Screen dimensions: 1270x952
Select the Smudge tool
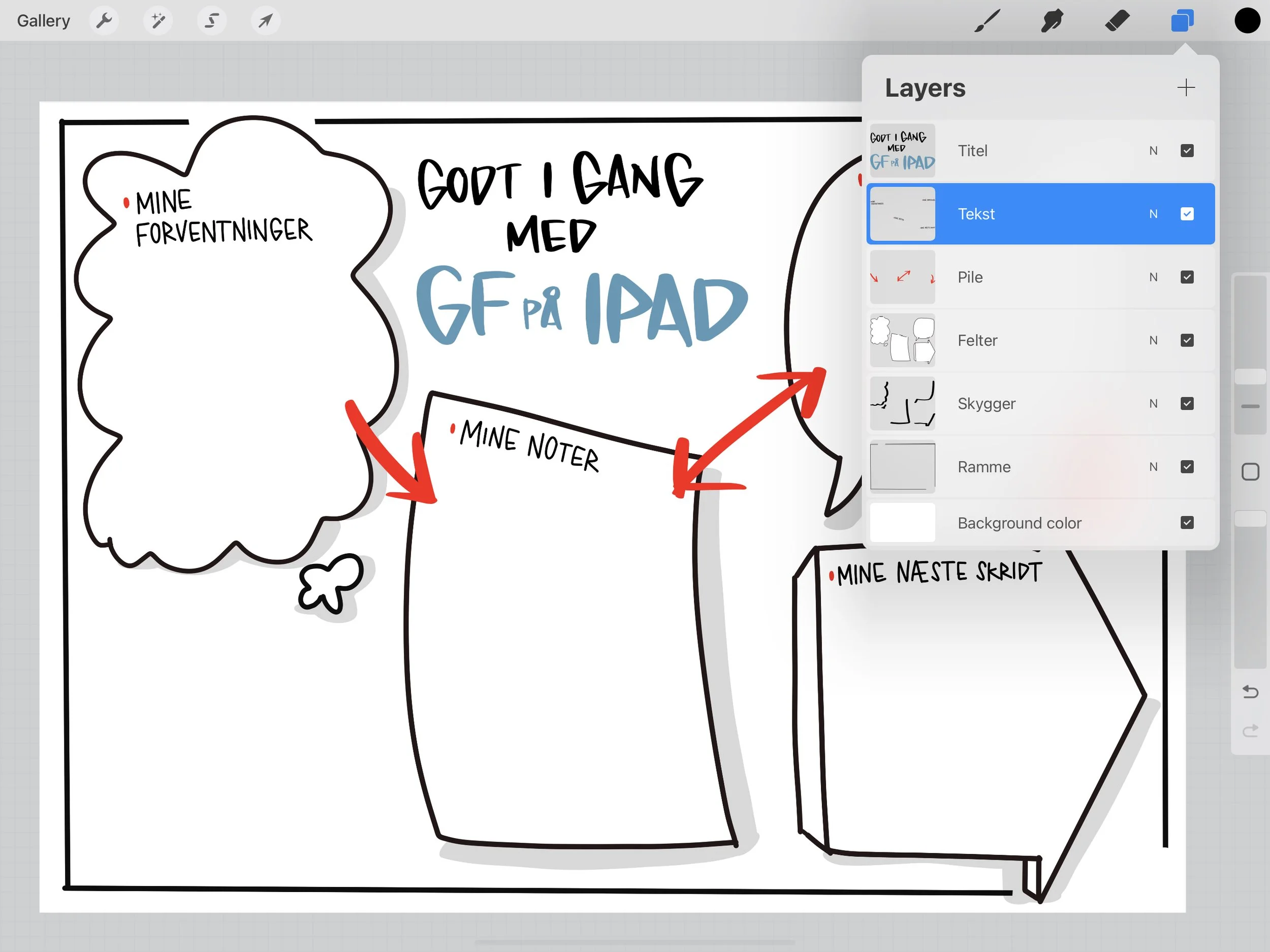click(1052, 21)
